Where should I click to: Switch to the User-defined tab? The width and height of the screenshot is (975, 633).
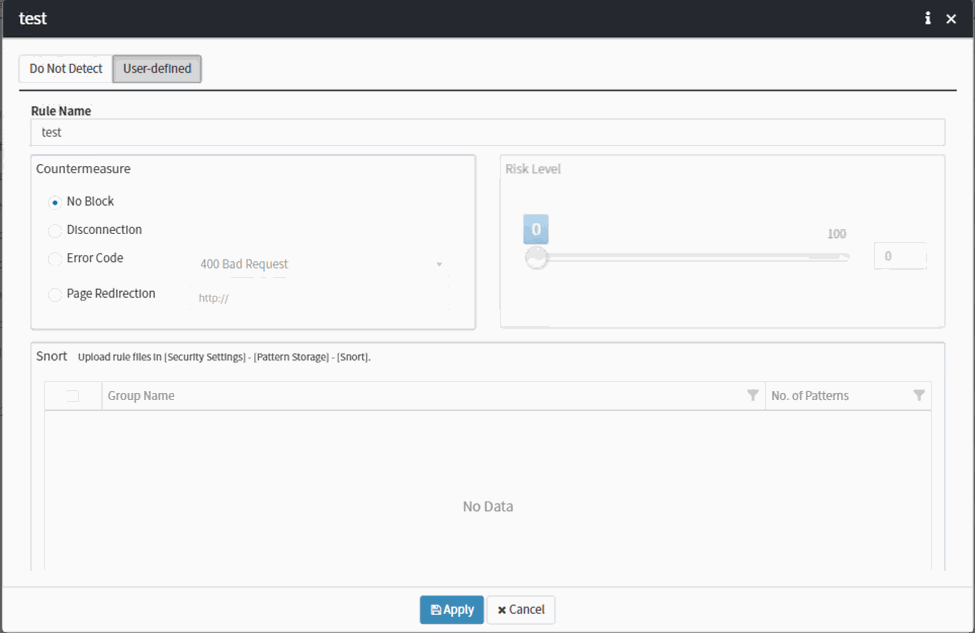coord(157,68)
